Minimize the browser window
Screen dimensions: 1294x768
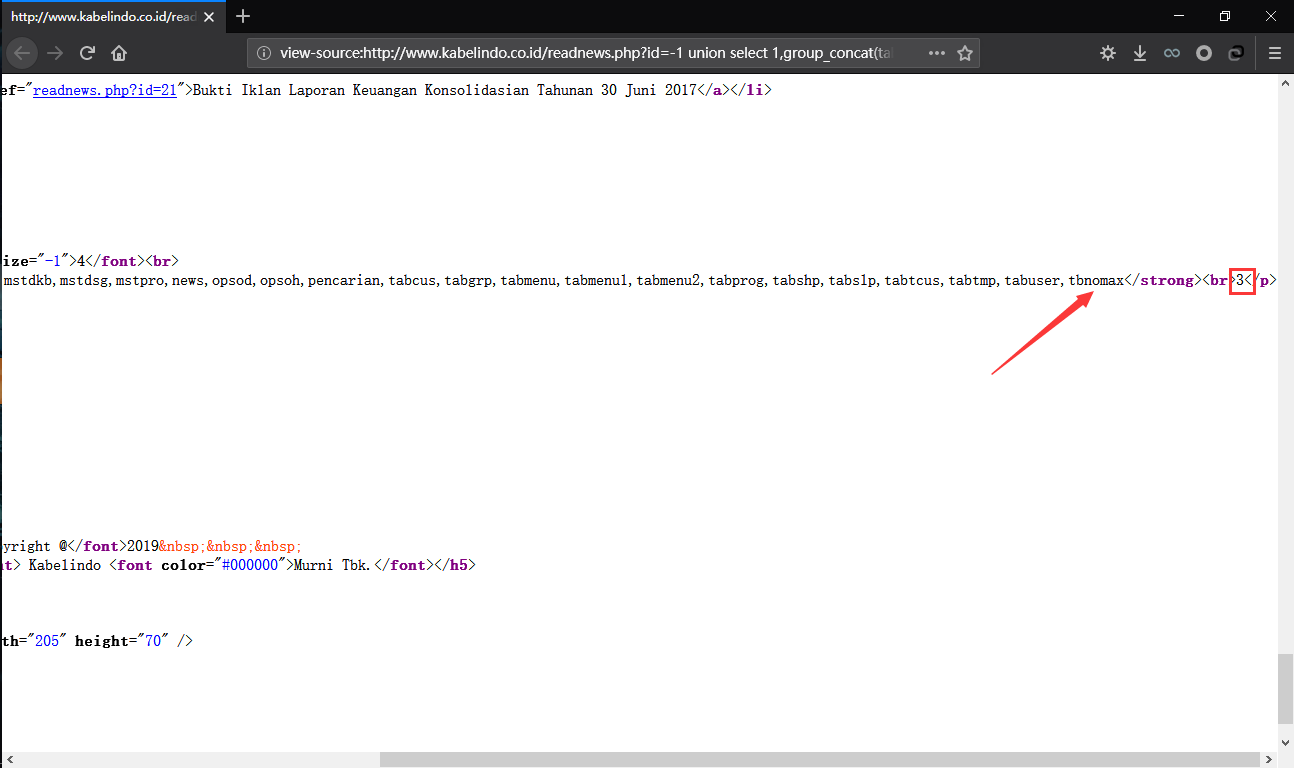(x=1177, y=16)
